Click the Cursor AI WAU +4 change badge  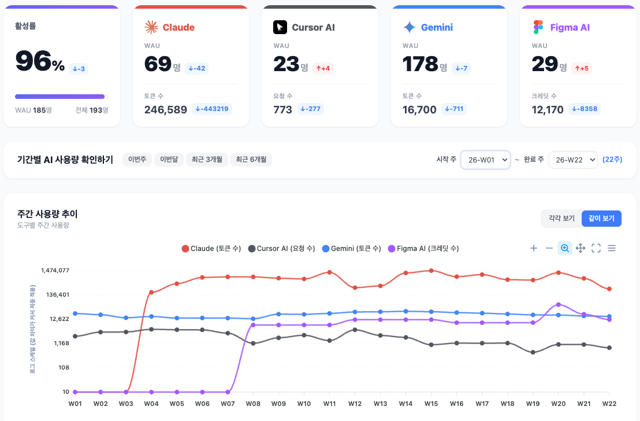tap(323, 68)
